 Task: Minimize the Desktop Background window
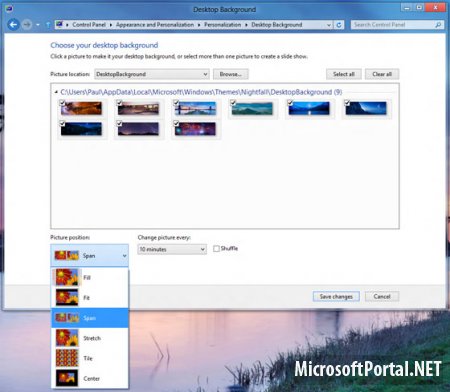[407, 7]
